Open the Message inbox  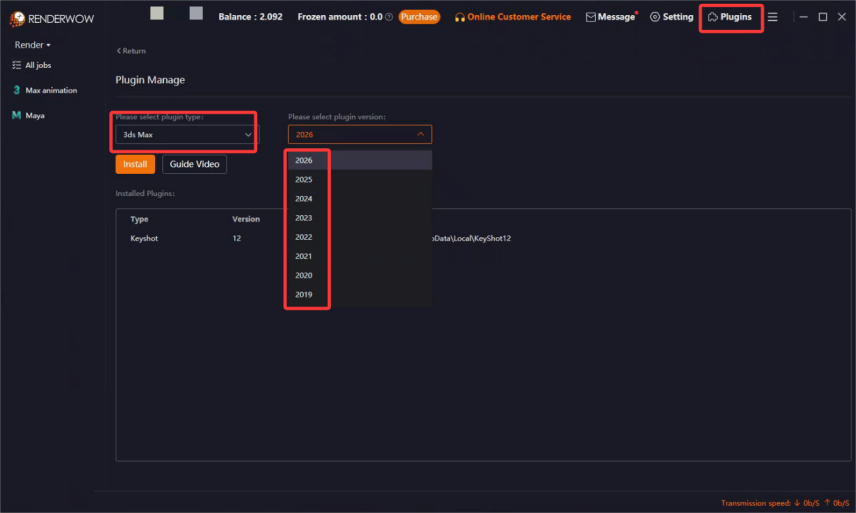611,17
